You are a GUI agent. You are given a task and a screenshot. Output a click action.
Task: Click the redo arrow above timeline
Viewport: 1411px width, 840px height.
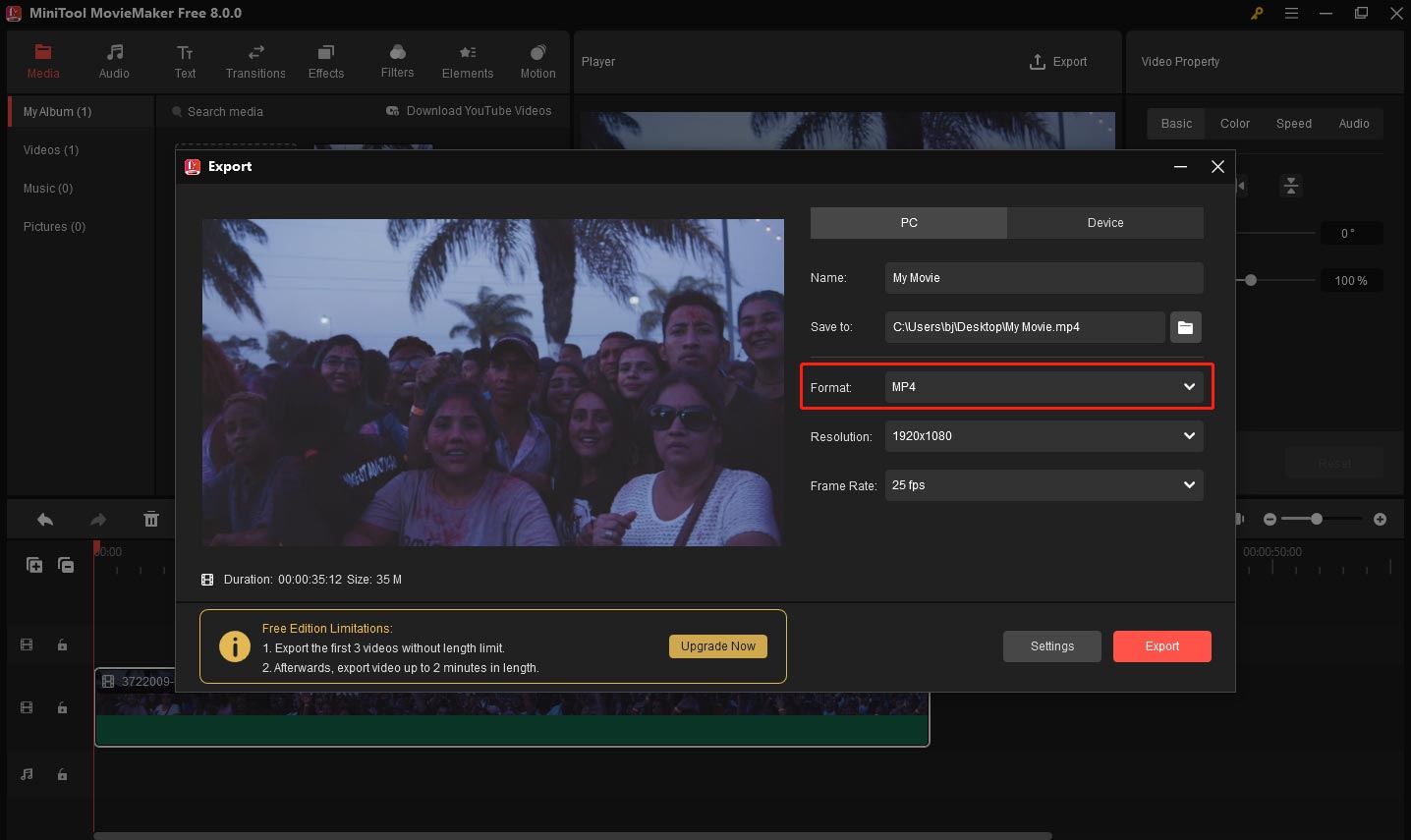coord(97,520)
